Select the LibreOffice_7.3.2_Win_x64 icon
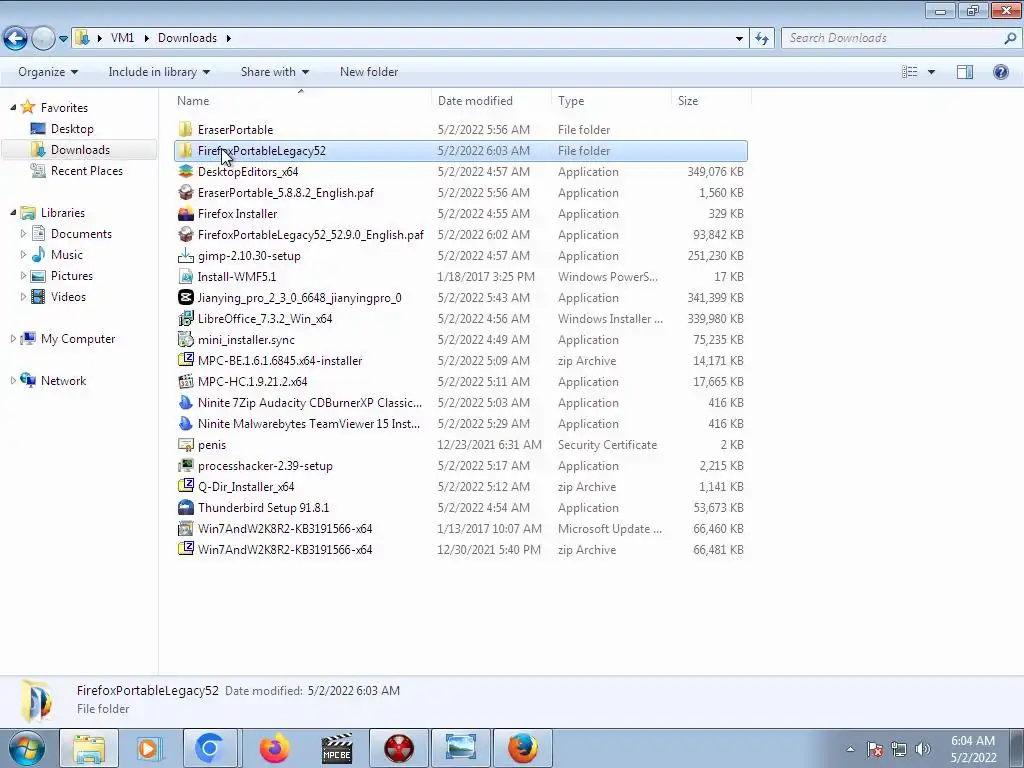This screenshot has height=768, width=1024. click(185, 318)
